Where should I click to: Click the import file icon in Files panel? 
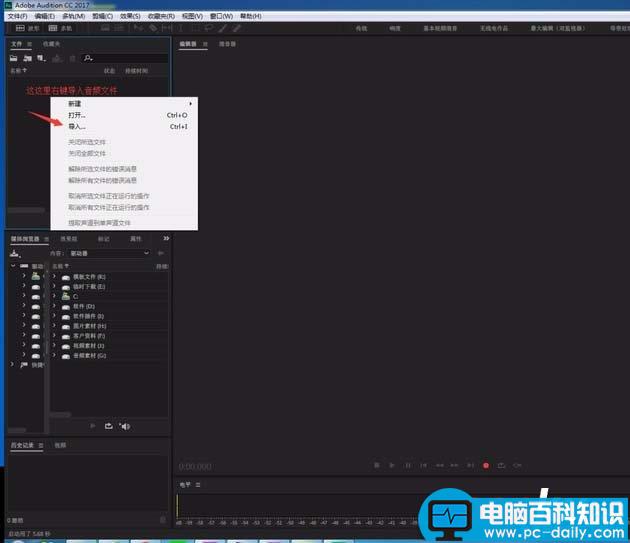[x=27, y=58]
